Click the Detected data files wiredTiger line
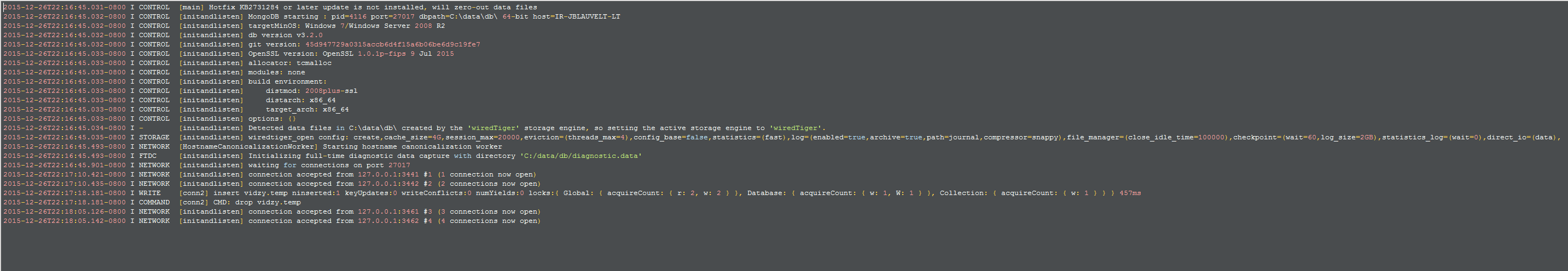The width and height of the screenshot is (1568, 271). pos(536,128)
